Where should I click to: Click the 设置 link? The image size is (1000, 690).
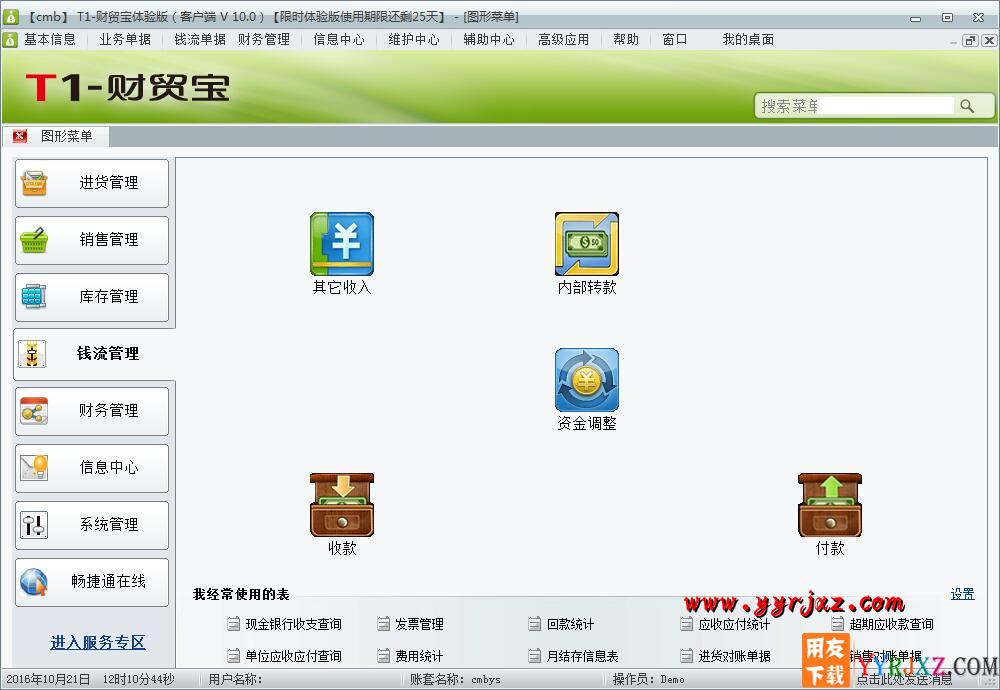[x=962, y=594]
